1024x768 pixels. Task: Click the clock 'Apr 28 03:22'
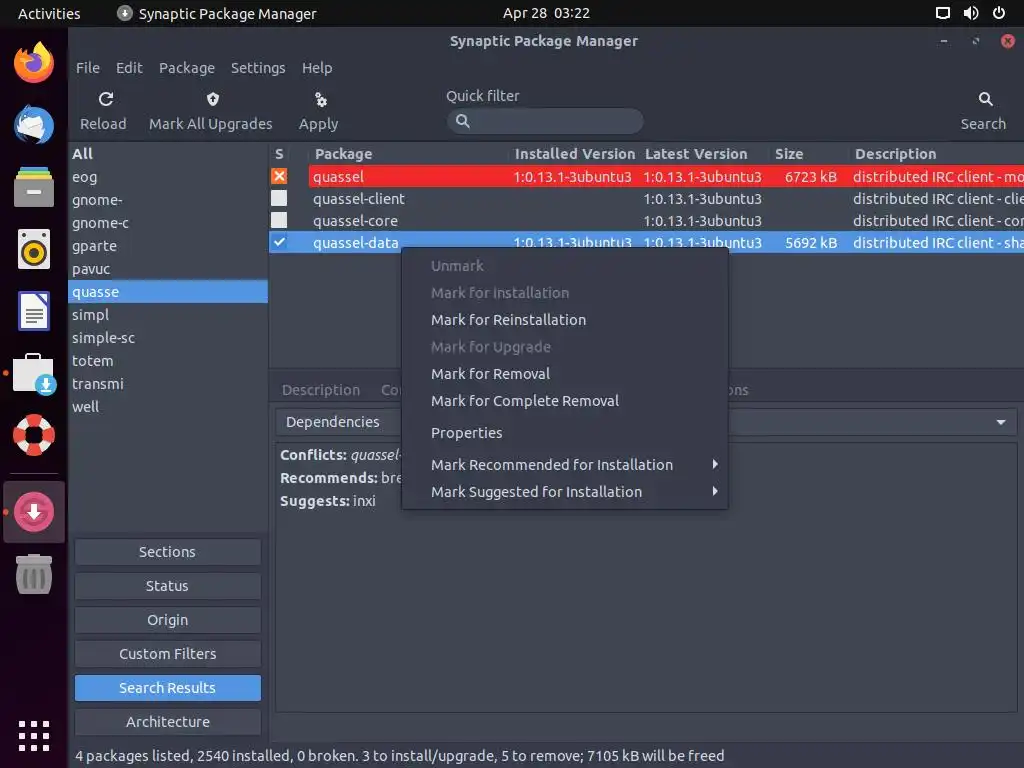click(x=546, y=13)
